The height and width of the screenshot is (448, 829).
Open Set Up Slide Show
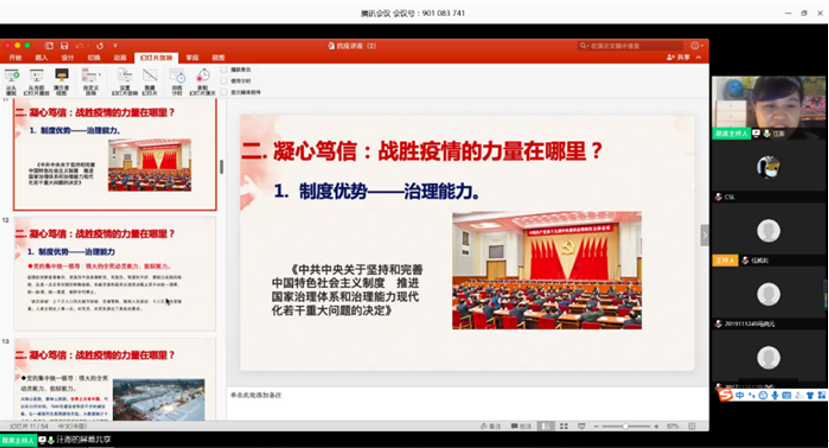[x=124, y=81]
